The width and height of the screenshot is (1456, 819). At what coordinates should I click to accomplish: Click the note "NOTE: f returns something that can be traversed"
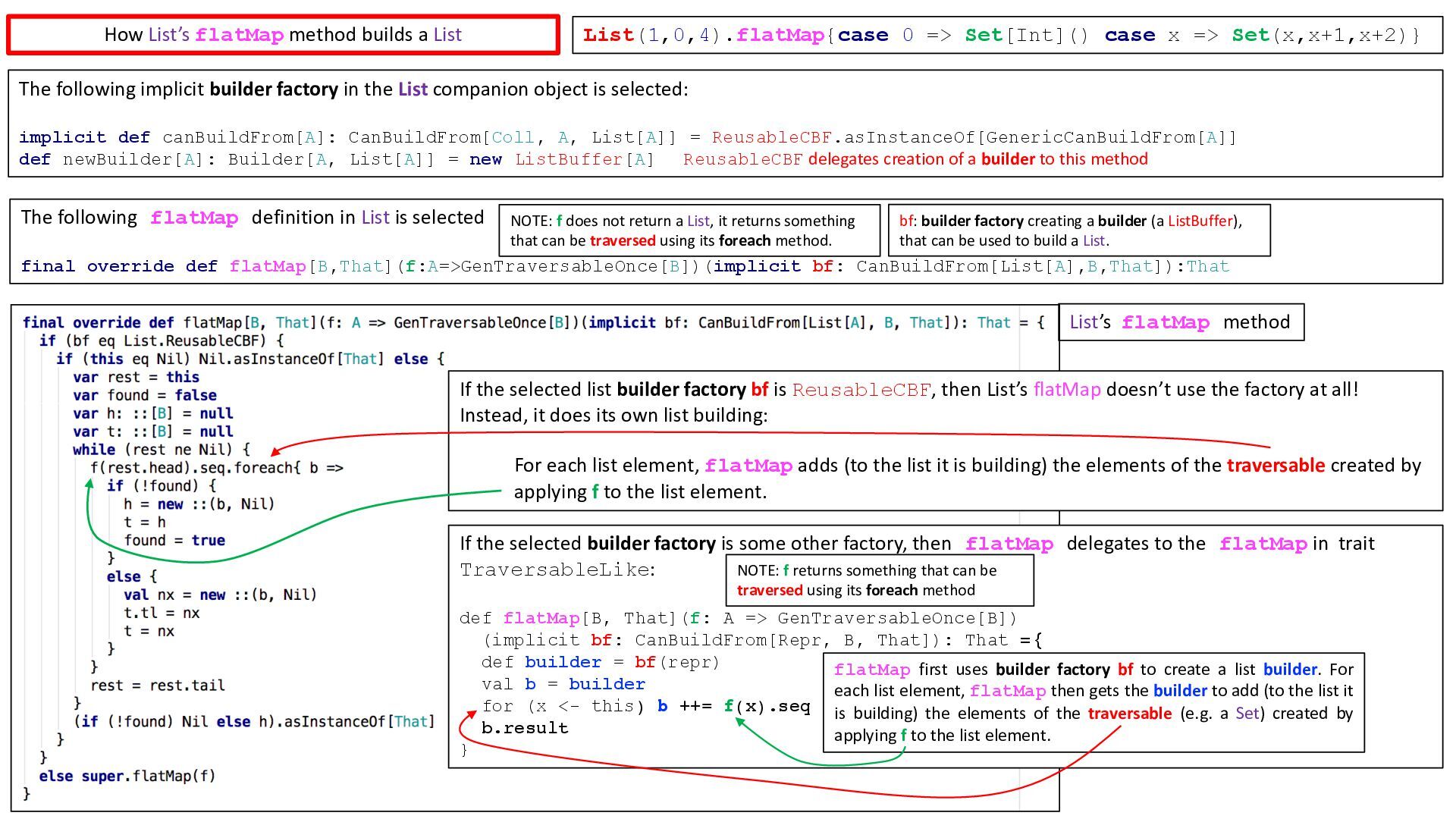[880, 580]
